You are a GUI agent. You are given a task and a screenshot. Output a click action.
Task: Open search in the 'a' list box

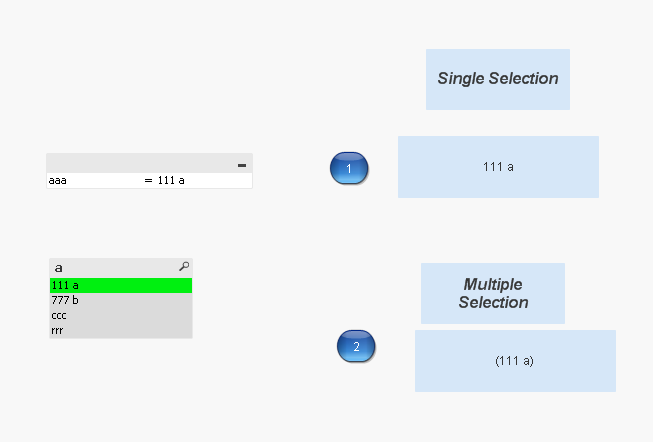[x=184, y=266]
